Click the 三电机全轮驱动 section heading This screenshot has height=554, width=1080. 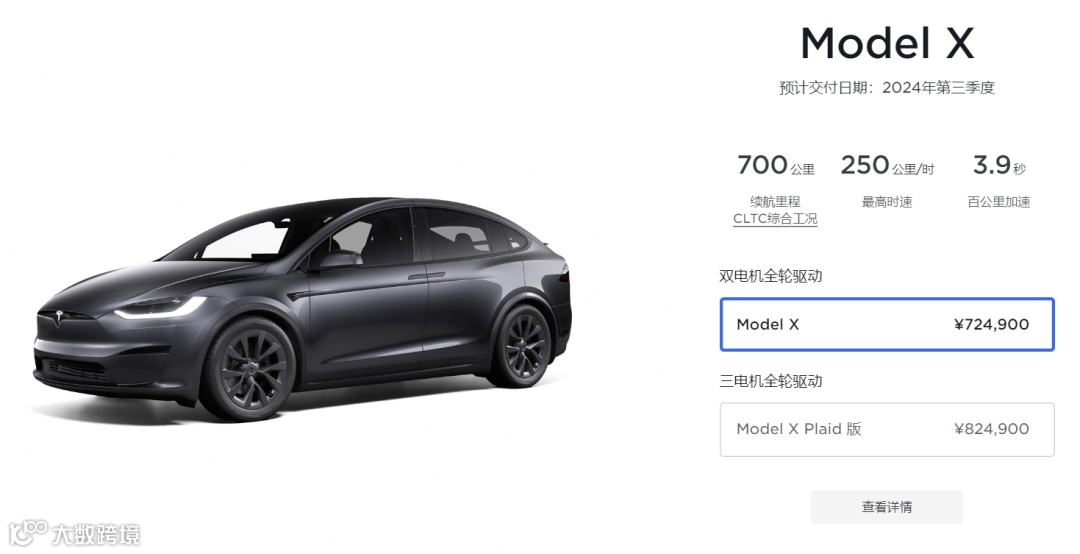coord(771,381)
